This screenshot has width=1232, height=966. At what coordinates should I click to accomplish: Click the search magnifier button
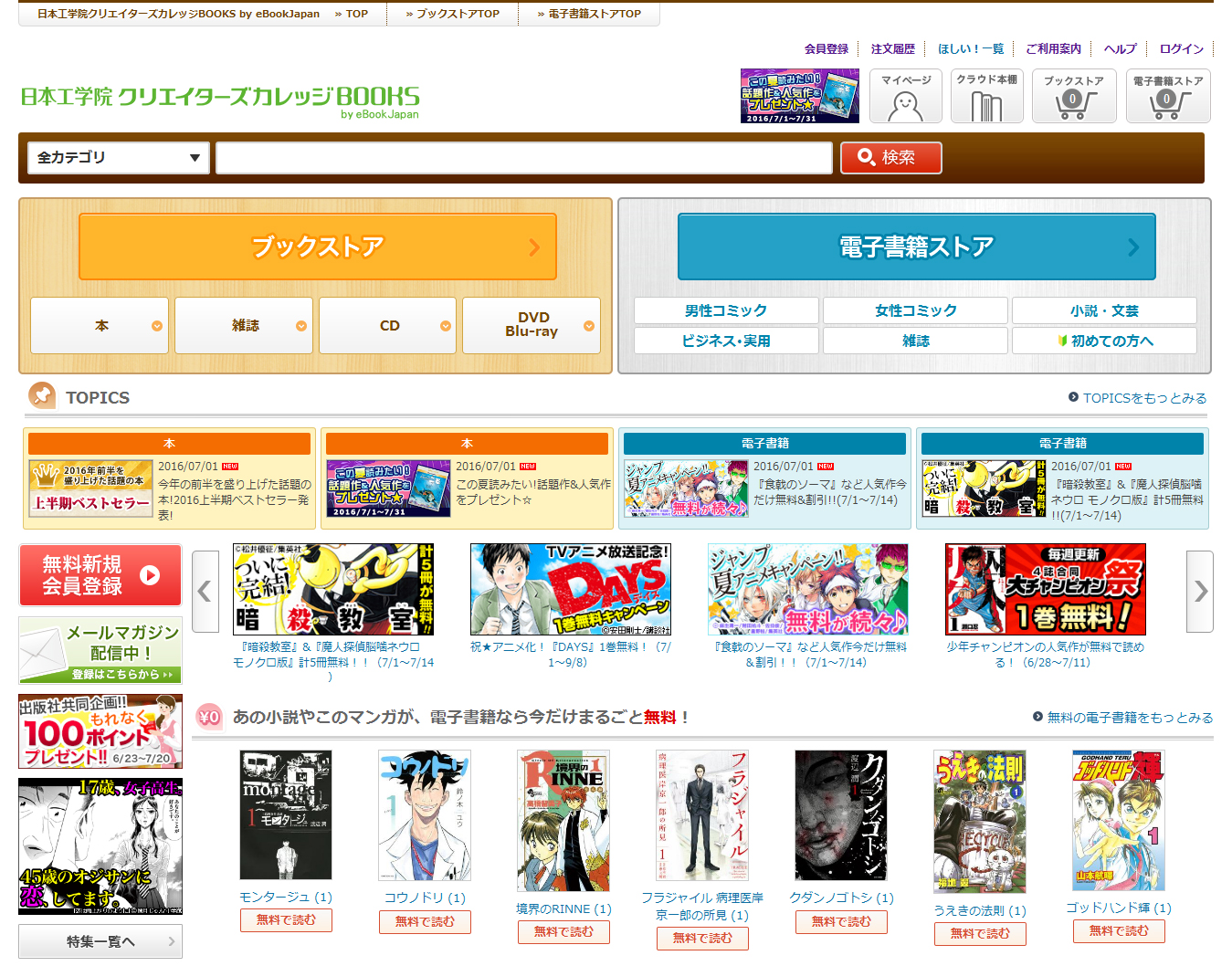click(x=890, y=157)
